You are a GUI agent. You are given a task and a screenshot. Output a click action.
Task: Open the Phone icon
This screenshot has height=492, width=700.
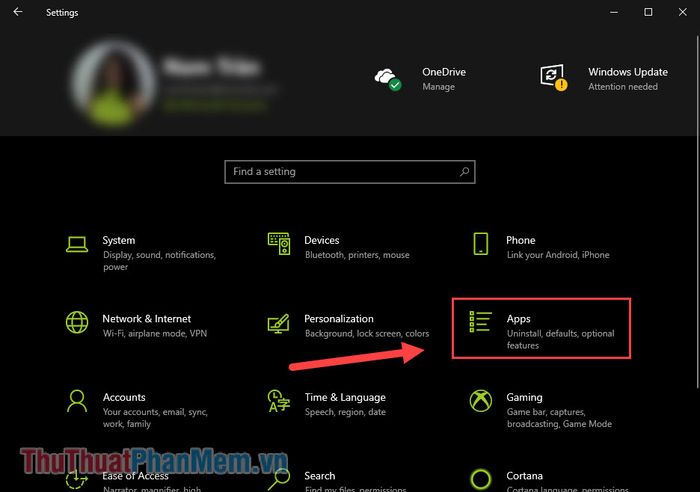click(x=480, y=244)
